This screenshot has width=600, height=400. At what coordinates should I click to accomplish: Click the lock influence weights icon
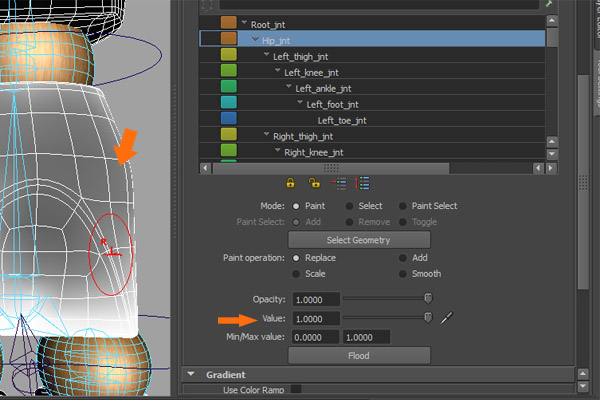[291, 184]
